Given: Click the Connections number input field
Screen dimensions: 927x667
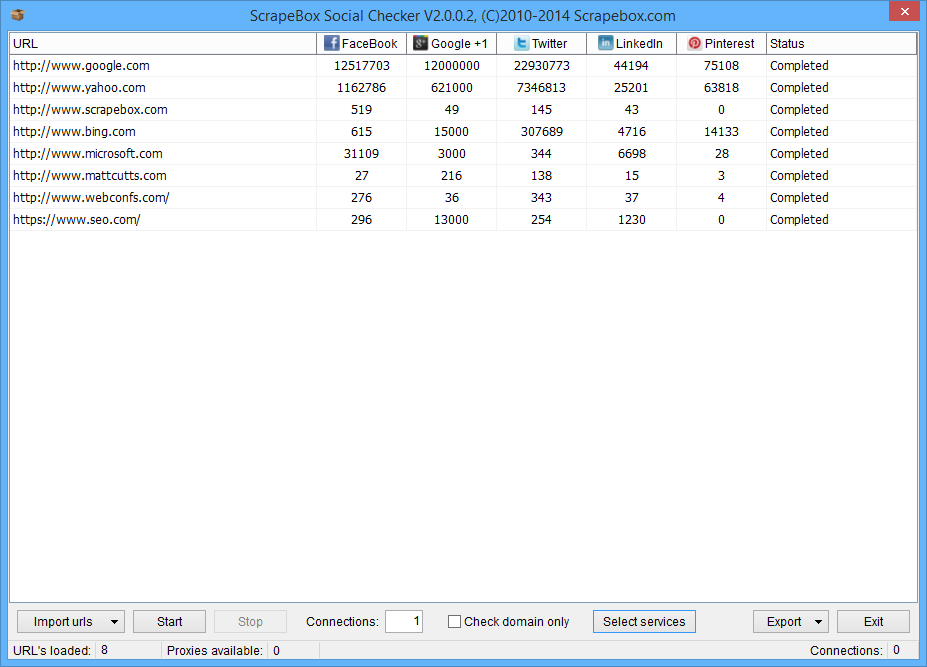Looking at the screenshot, I should 404,622.
